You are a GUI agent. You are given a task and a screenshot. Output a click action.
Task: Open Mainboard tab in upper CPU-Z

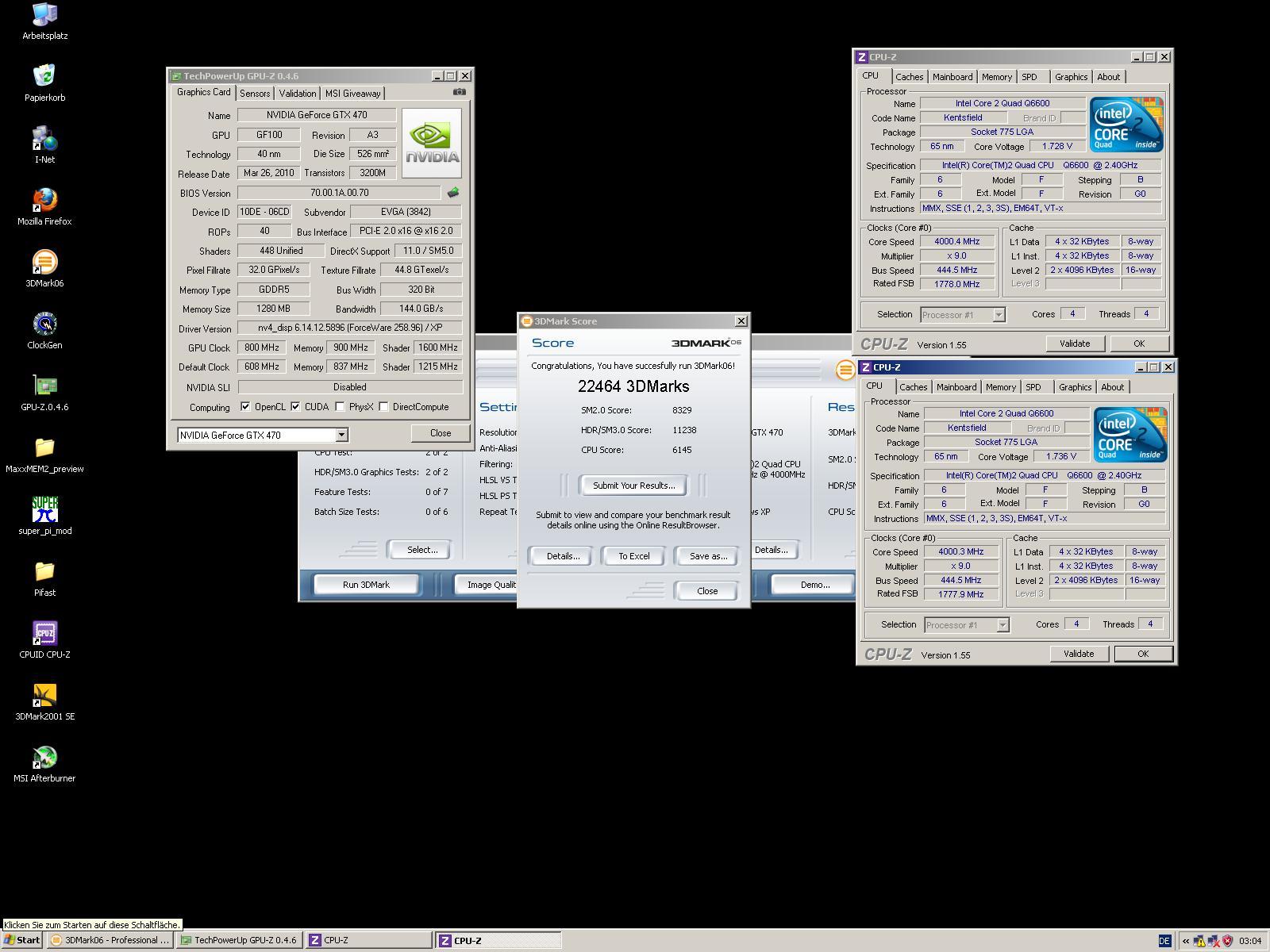[x=952, y=77]
